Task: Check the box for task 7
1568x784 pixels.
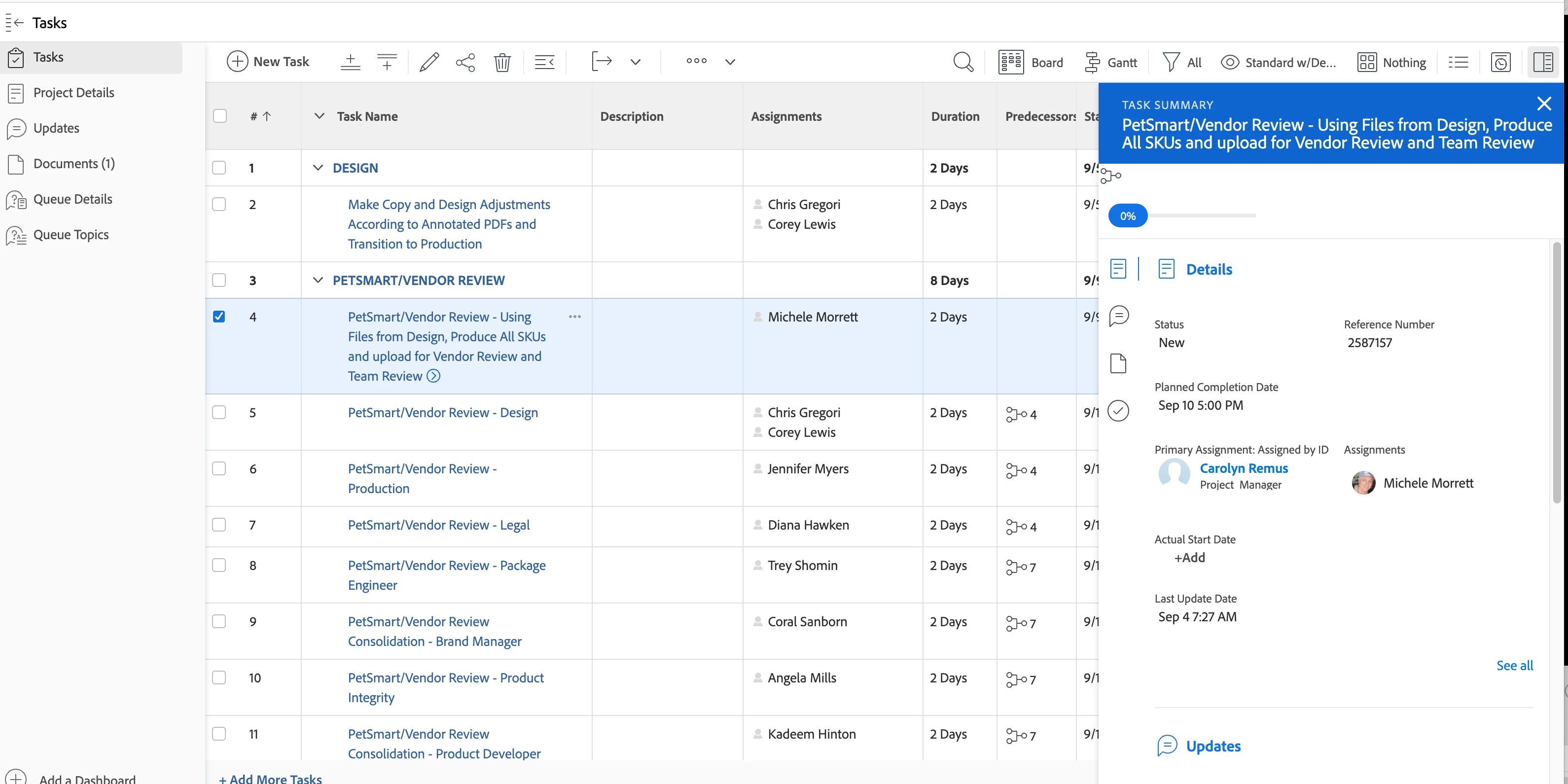Action: point(219,525)
